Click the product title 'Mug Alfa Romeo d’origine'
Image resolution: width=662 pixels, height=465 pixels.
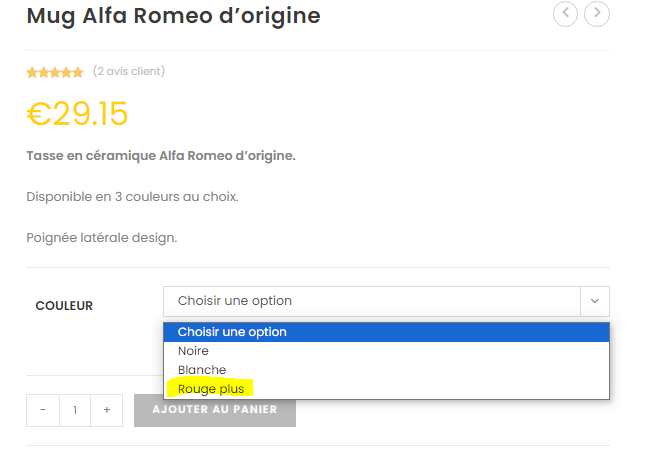(x=174, y=16)
